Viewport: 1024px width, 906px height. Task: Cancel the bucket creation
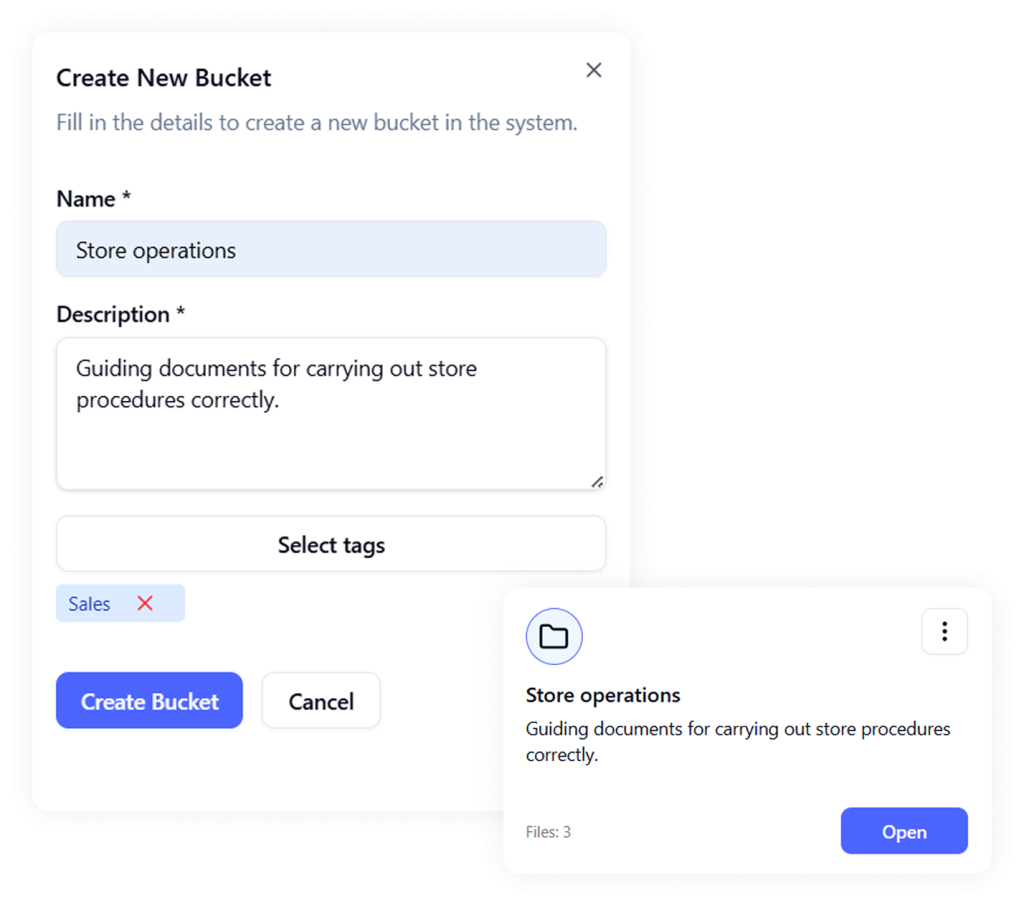(321, 701)
